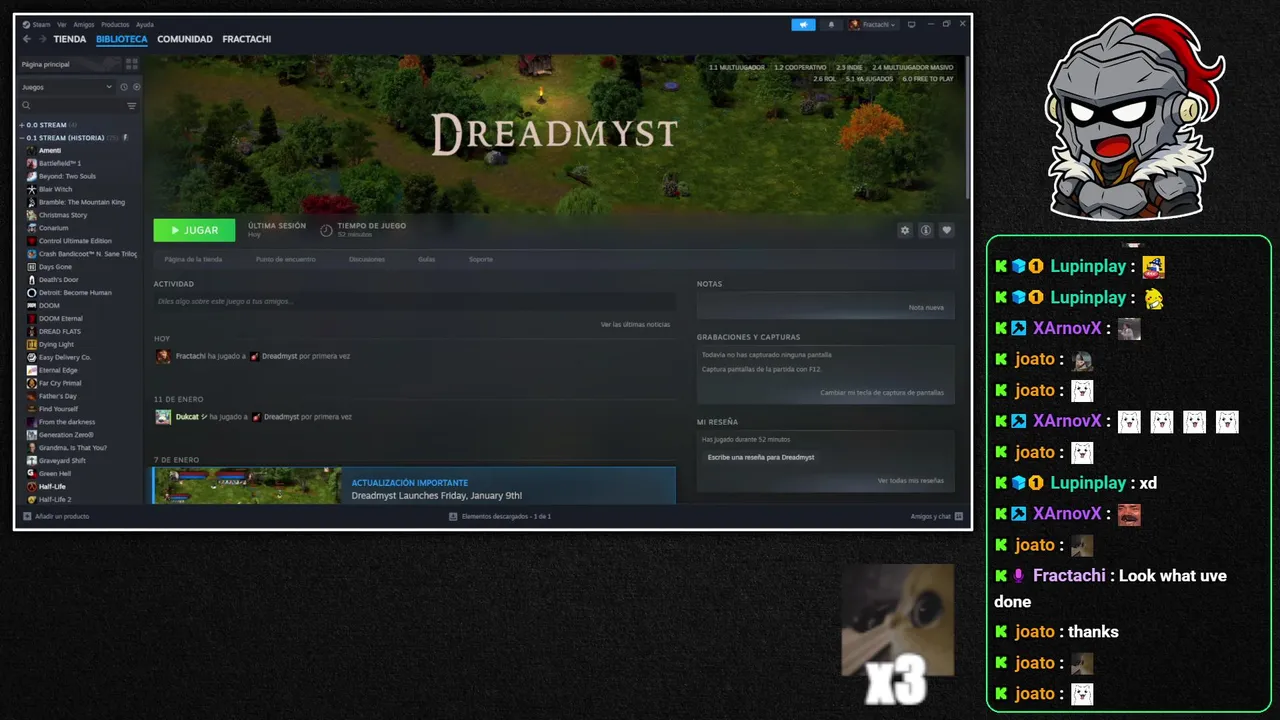Select Far Cry Primal in the library list
The width and height of the screenshot is (1280, 720).
pyautogui.click(x=60, y=383)
